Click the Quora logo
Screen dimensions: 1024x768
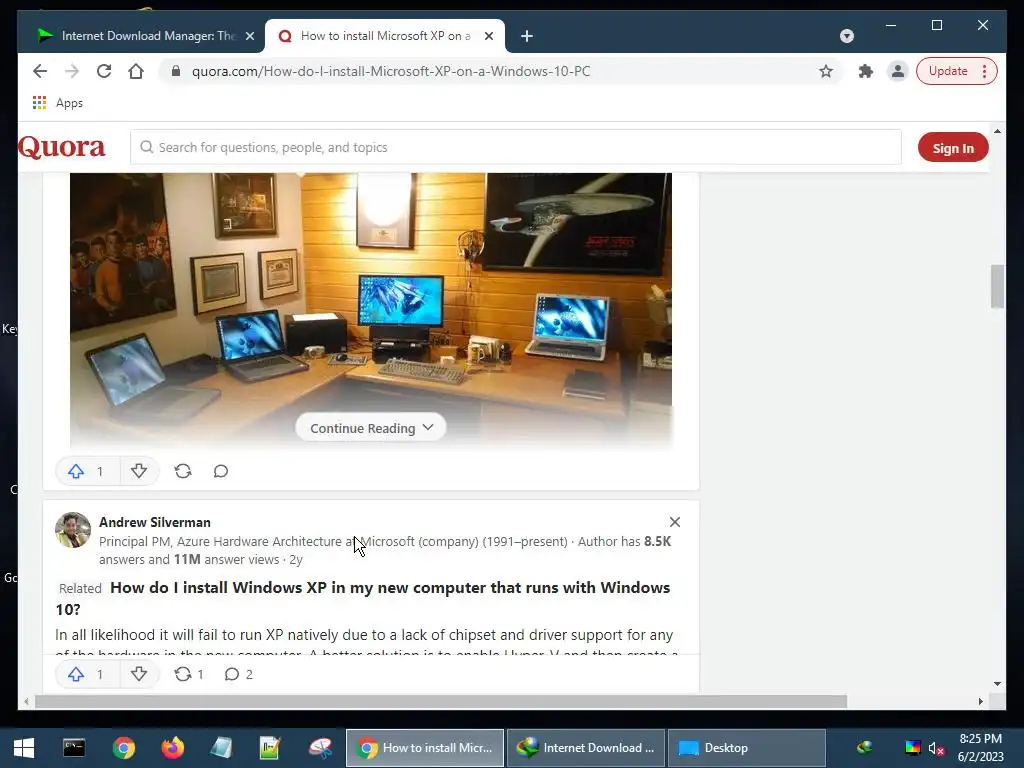tap(62, 147)
